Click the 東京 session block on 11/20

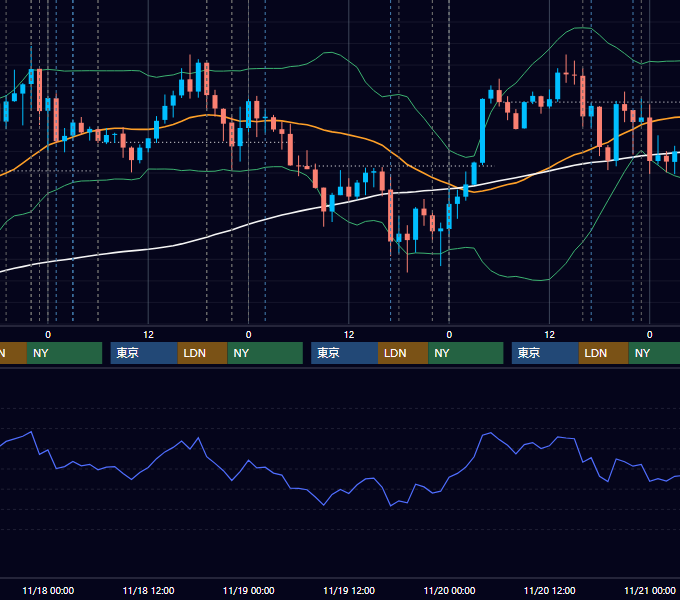(x=545, y=353)
